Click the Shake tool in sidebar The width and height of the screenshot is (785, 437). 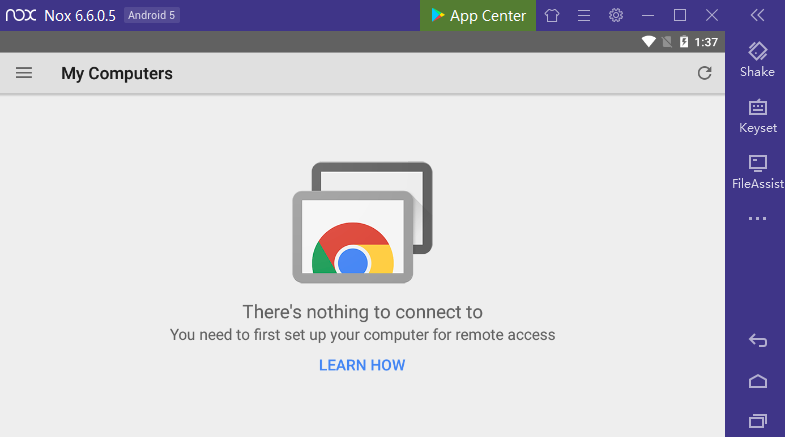757,60
